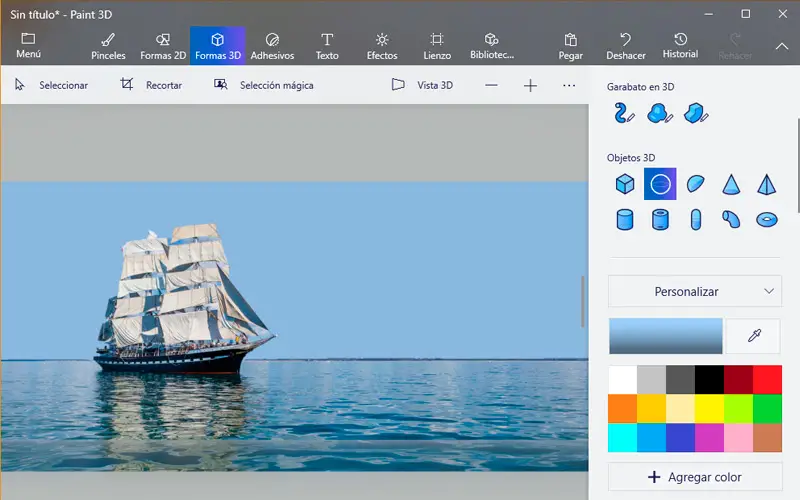Pick the torus donut 3D object
This screenshot has height=500, width=800.
coord(766,220)
